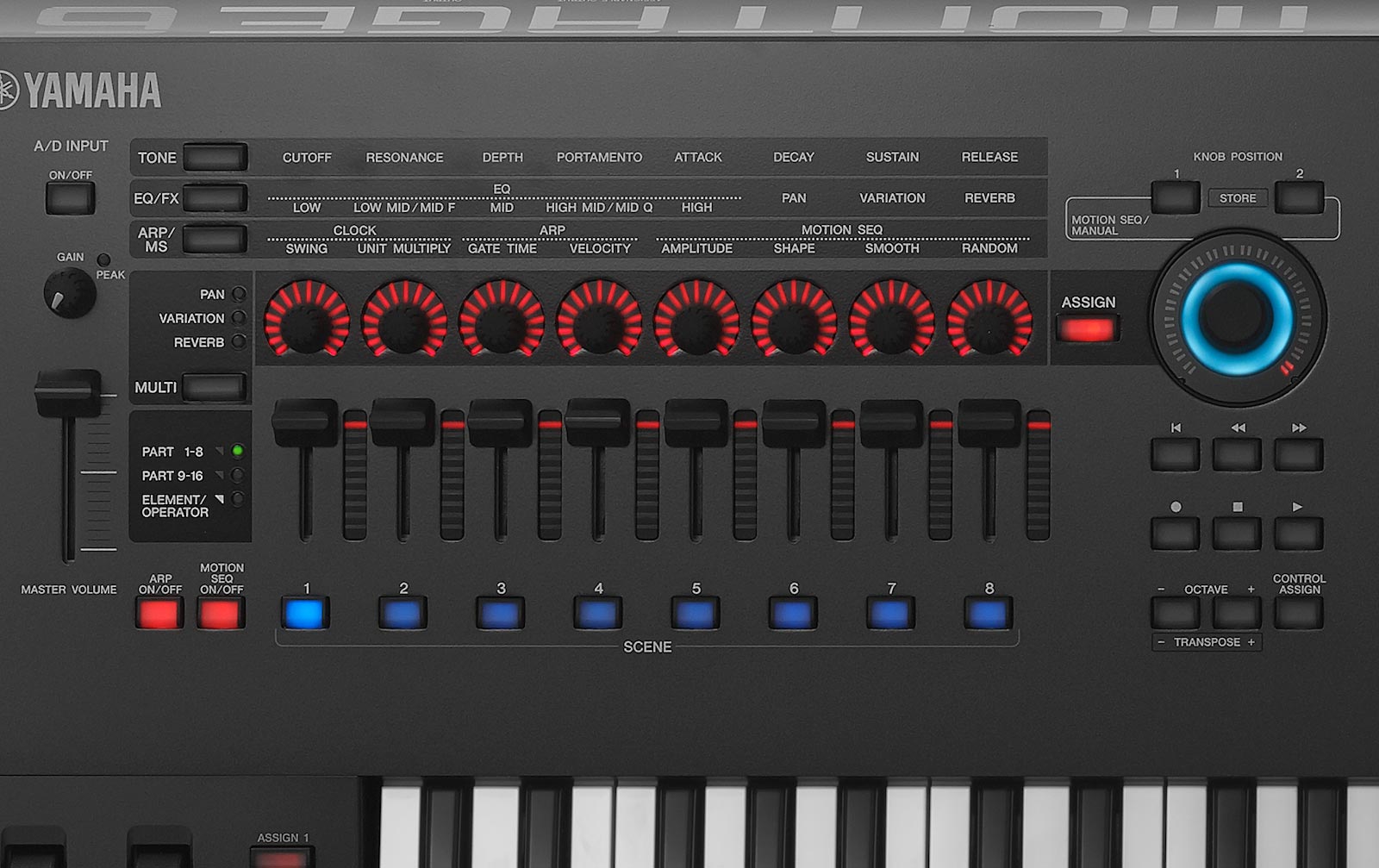Click the fader cap above Scene 4
The width and height of the screenshot is (1379, 868).
598,422
